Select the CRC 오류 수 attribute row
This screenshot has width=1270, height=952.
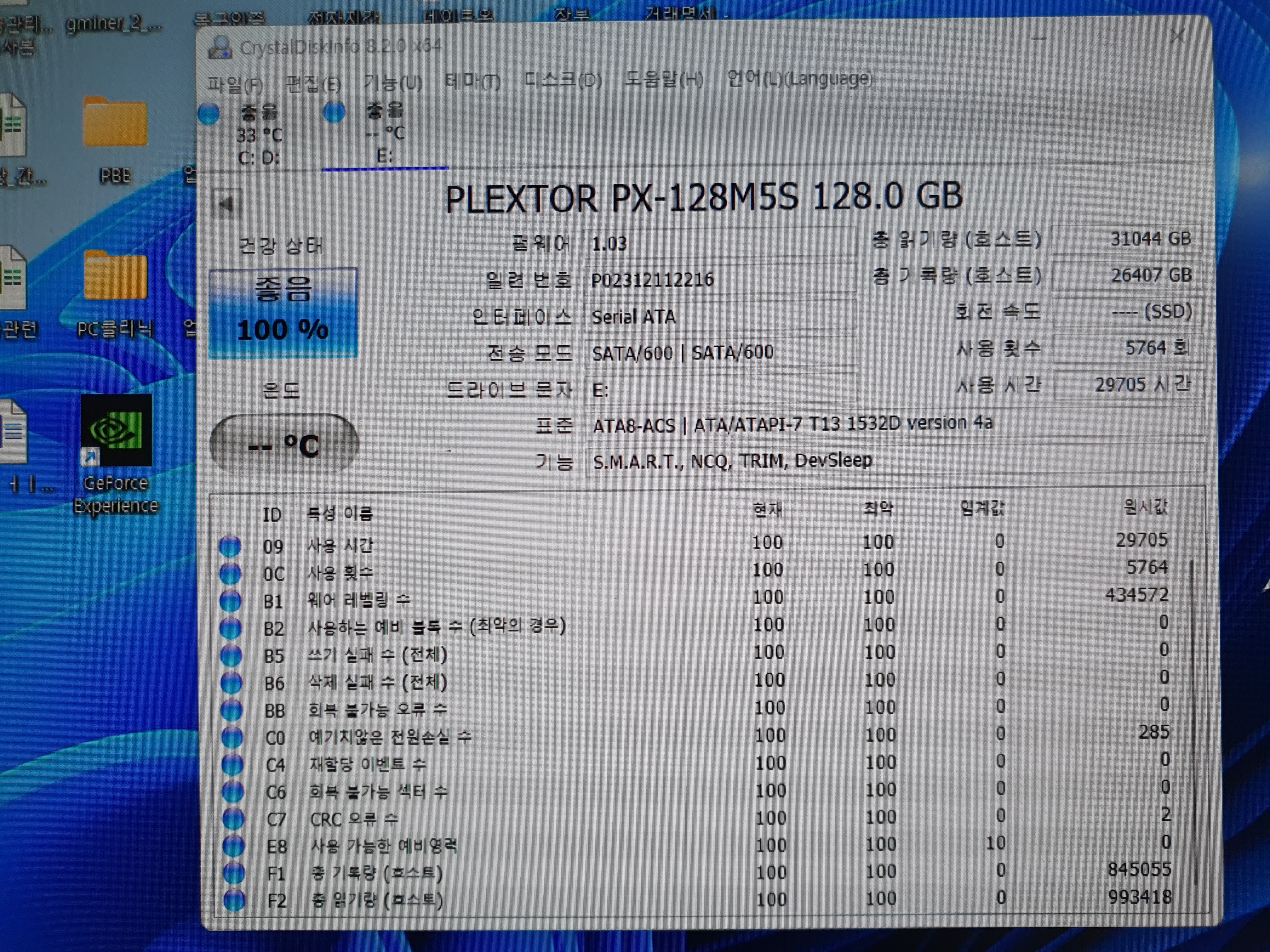click(x=697, y=817)
